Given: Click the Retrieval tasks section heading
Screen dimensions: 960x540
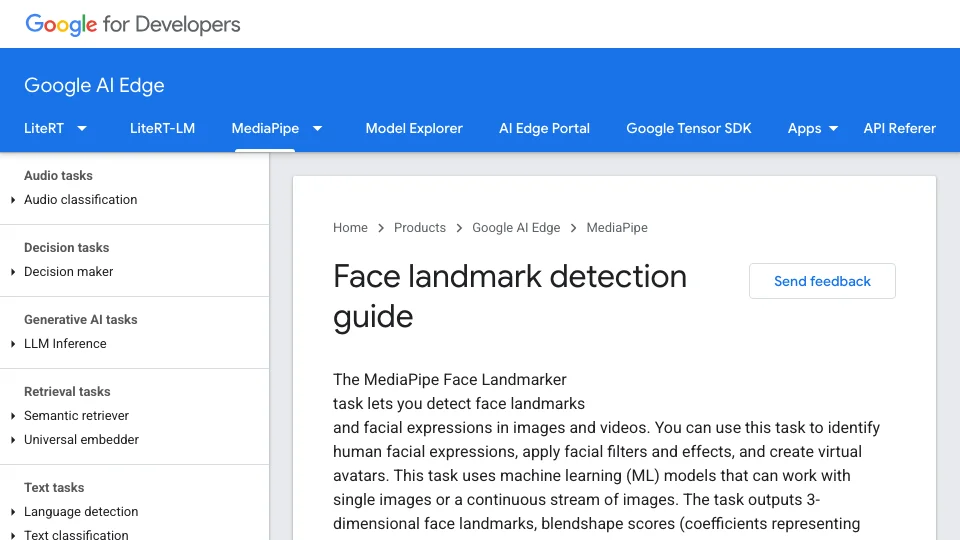Looking at the screenshot, I should coord(67,391).
